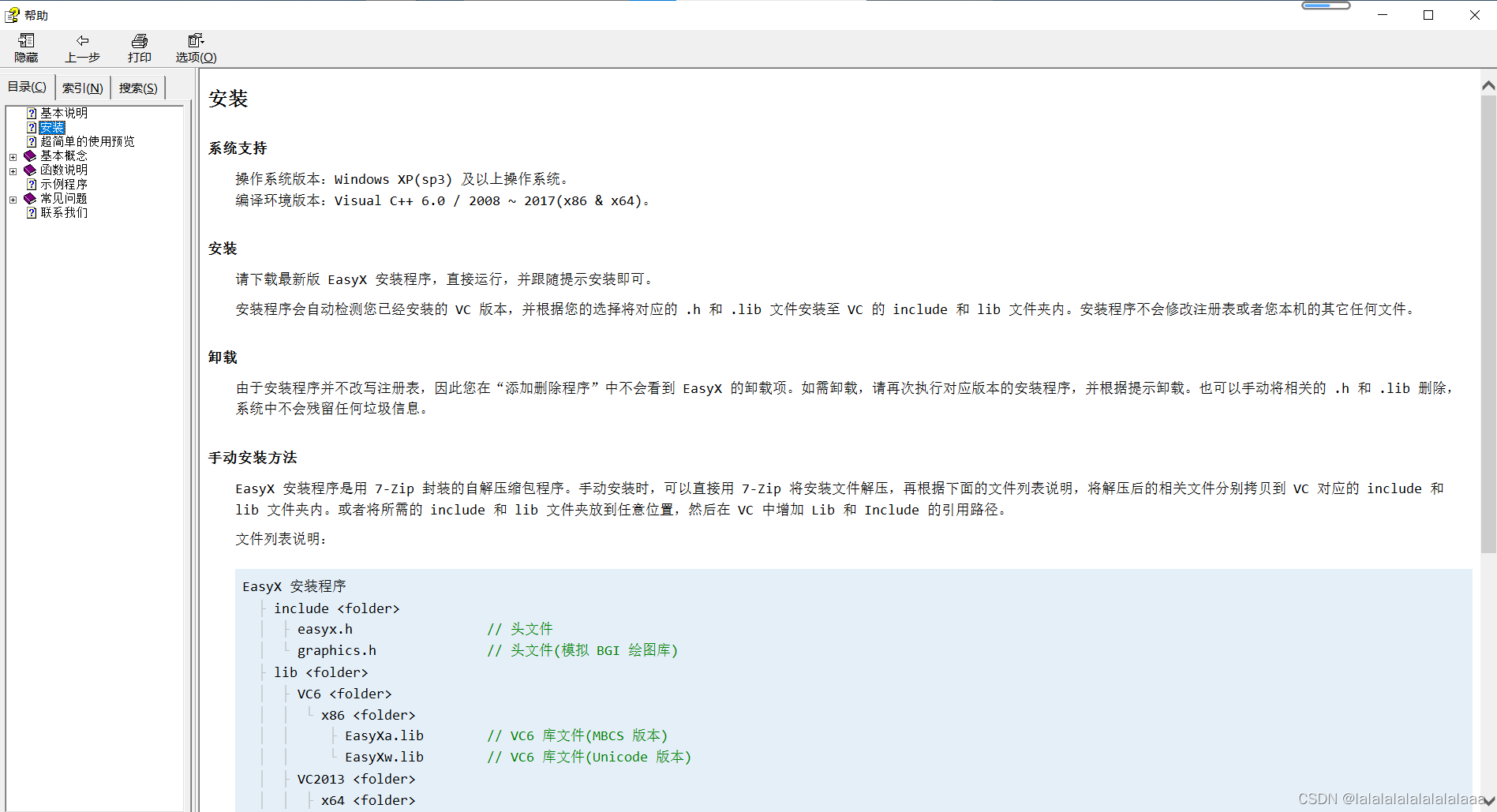Click the 文件列表说明 text line
The image size is (1497, 812).
tap(281, 539)
